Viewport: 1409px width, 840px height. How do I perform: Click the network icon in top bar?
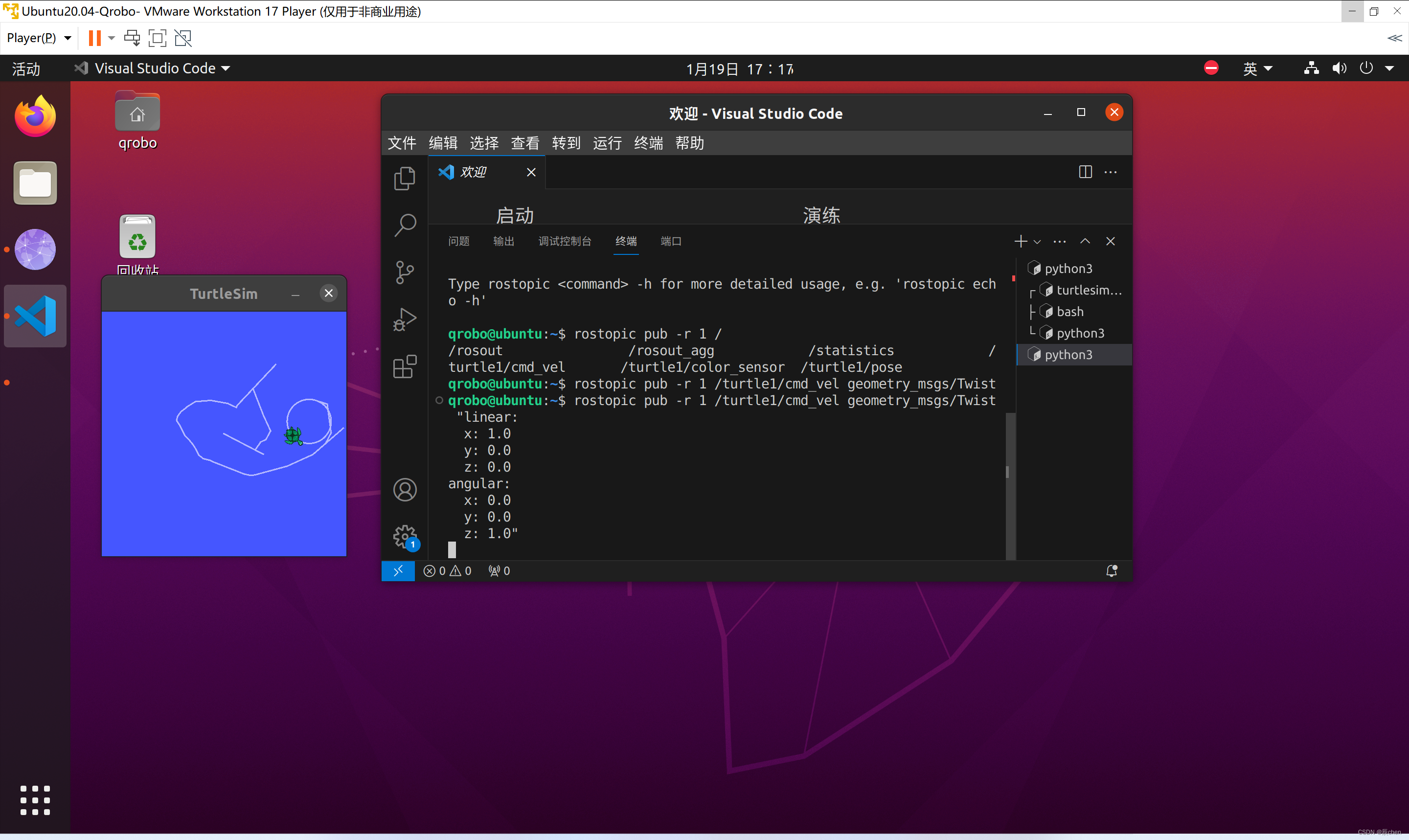click(1311, 68)
